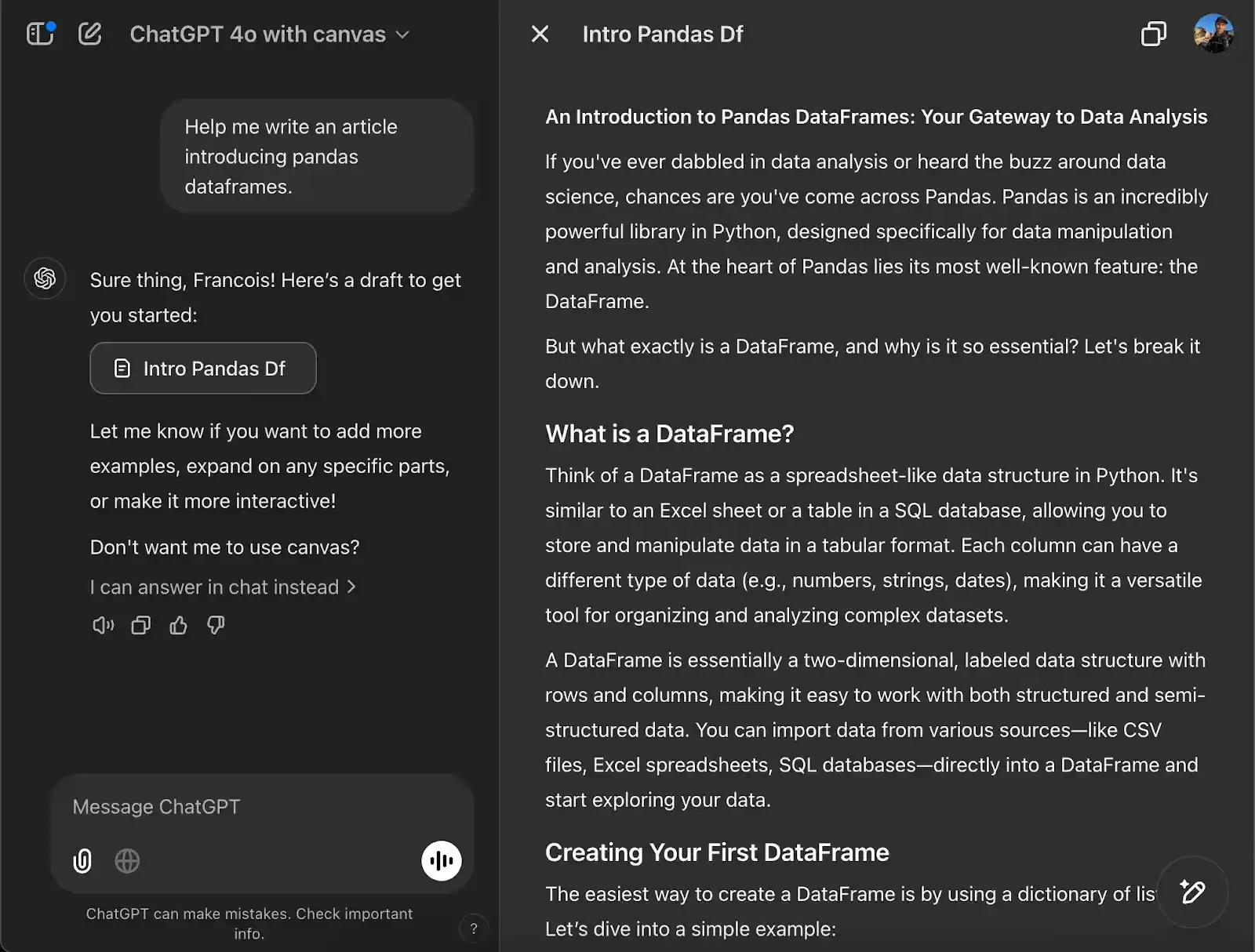Start a new chat with pencil icon
1255x952 pixels.
90,34
